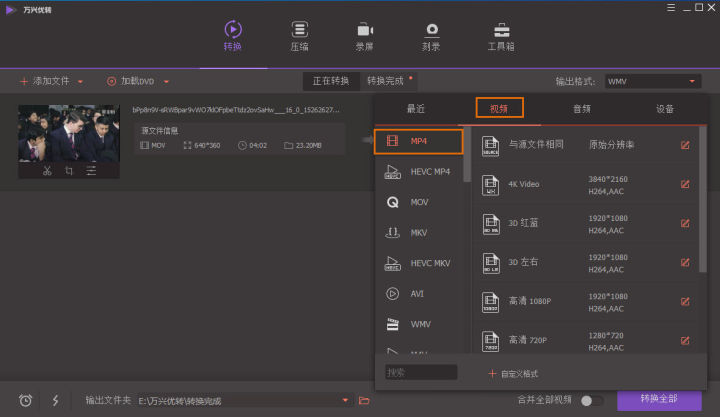Screen dimensions: 720x417
Task: Select the MP4 format
Action: [x=419, y=141]
